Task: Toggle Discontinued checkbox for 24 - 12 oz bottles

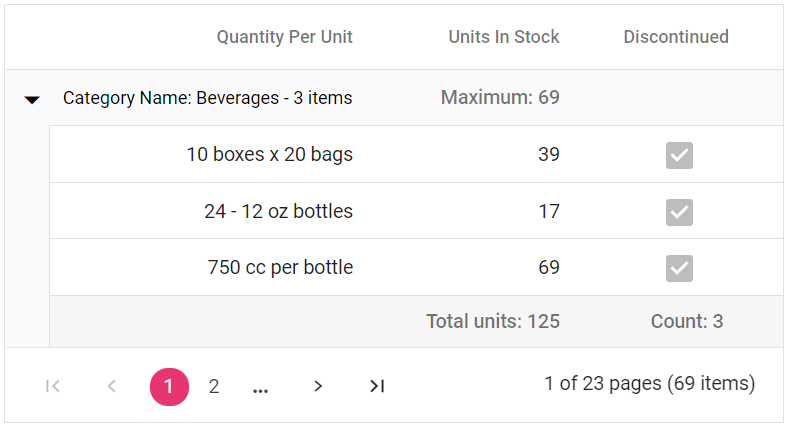Action: tap(679, 212)
